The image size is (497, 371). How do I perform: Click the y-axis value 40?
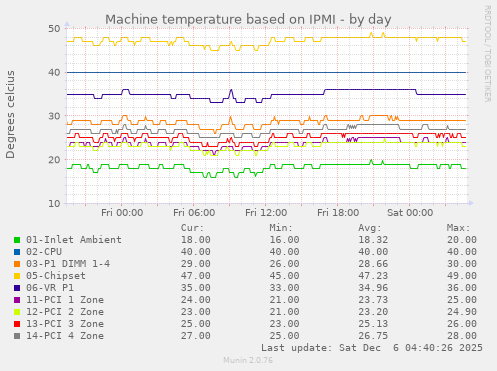[x=54, y=72]
